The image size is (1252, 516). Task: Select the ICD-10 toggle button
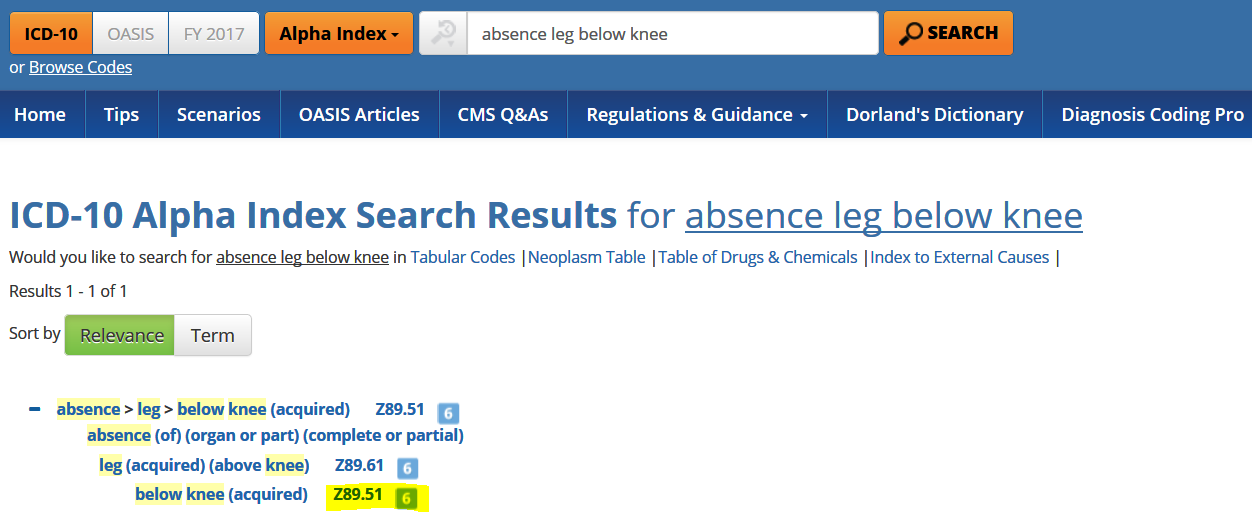pyautogui.click(x=51, y=33)
